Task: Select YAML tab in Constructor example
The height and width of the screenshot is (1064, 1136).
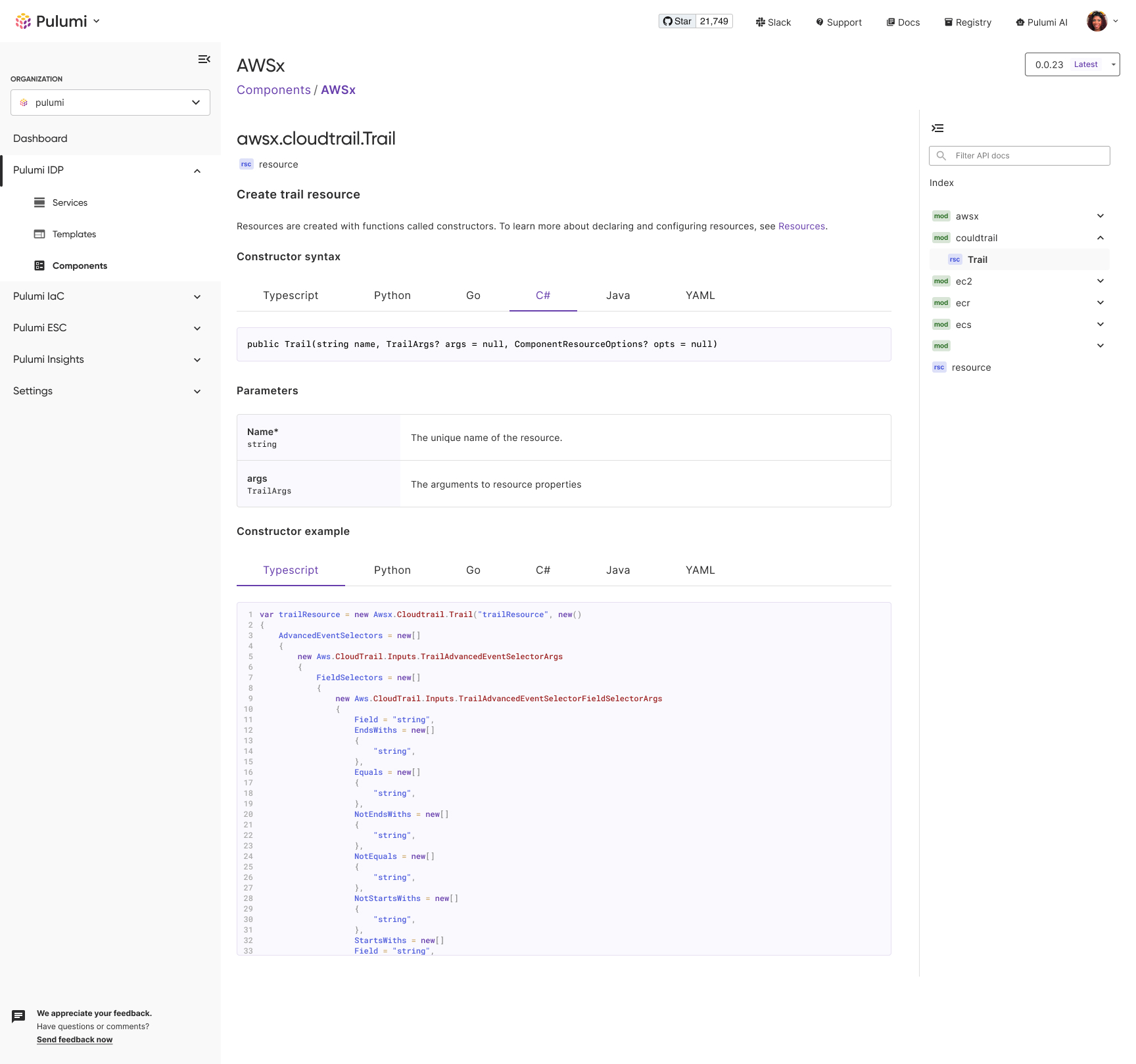Action: tap(700, 570)
